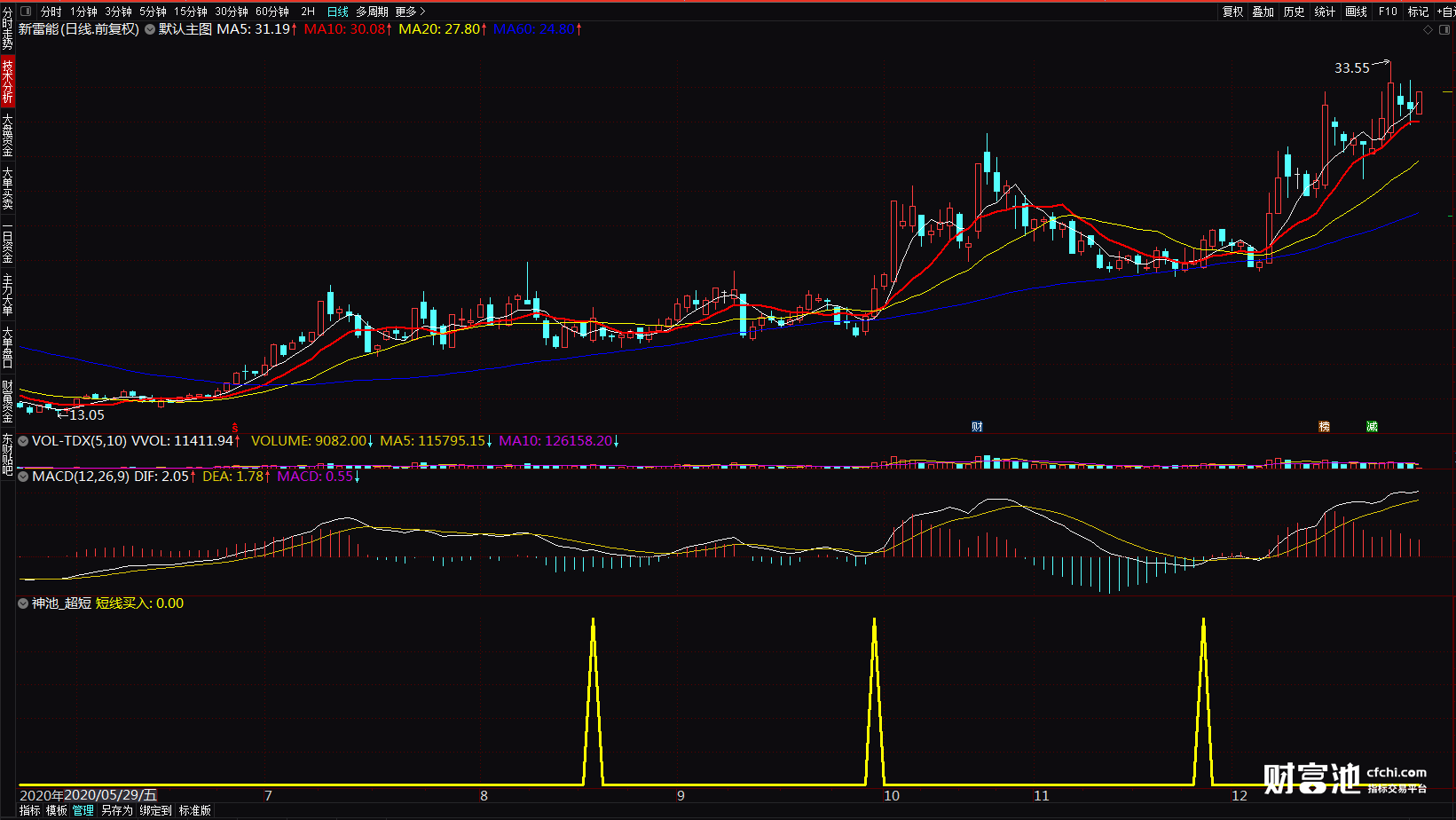Image resolution: width=1456 pixels, height=820 pixels.
Task: Click the diamond icon above the chart
Action: 1428,29
